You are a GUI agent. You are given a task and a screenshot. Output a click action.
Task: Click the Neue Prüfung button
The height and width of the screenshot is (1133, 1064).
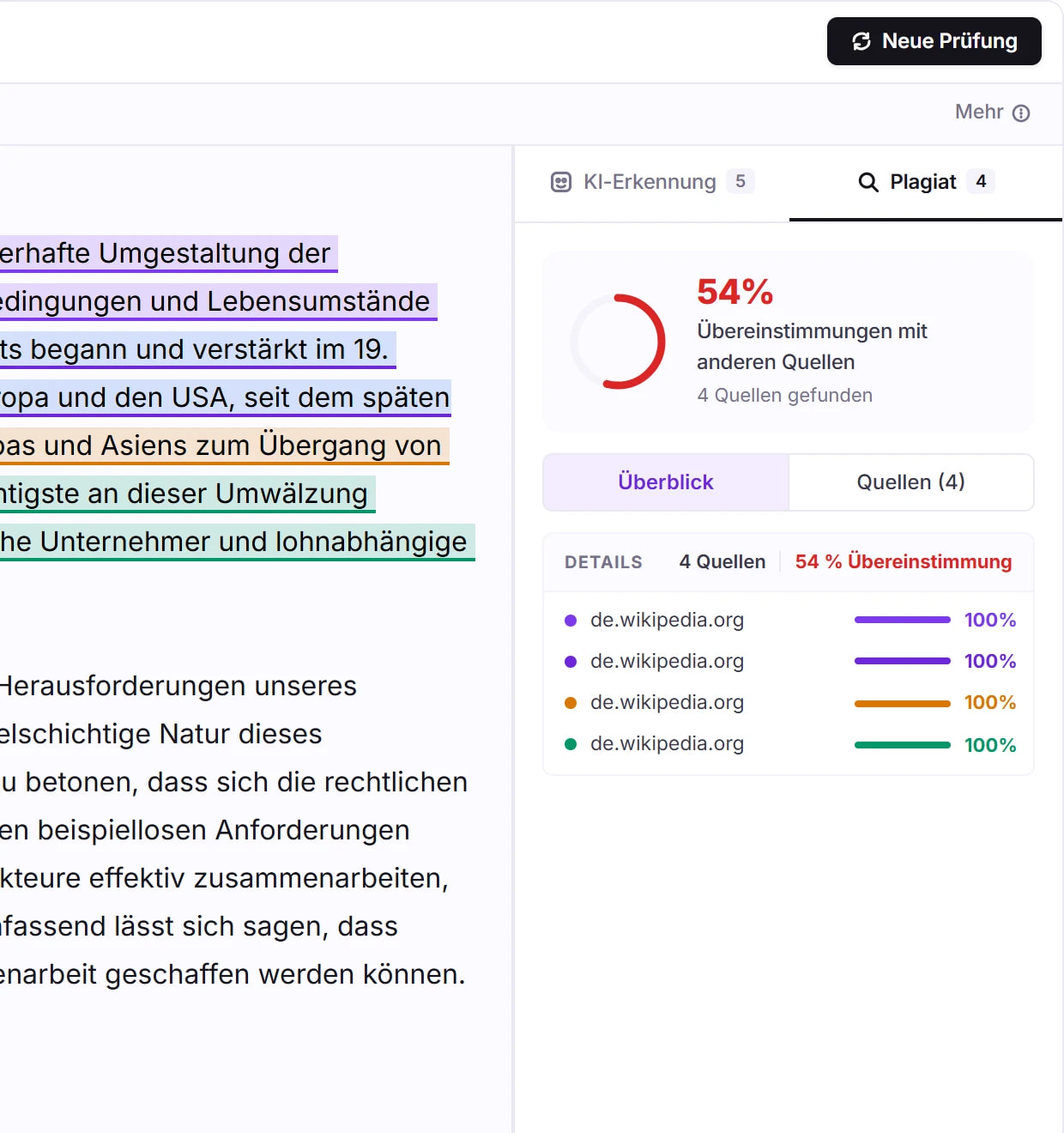click(934, 41)
